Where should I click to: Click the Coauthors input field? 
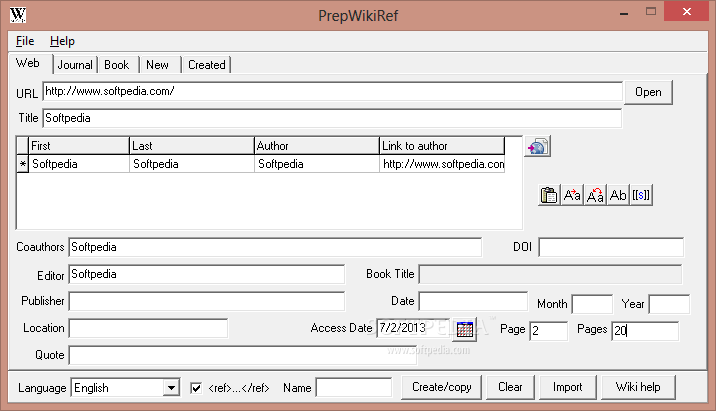[275, 247]
